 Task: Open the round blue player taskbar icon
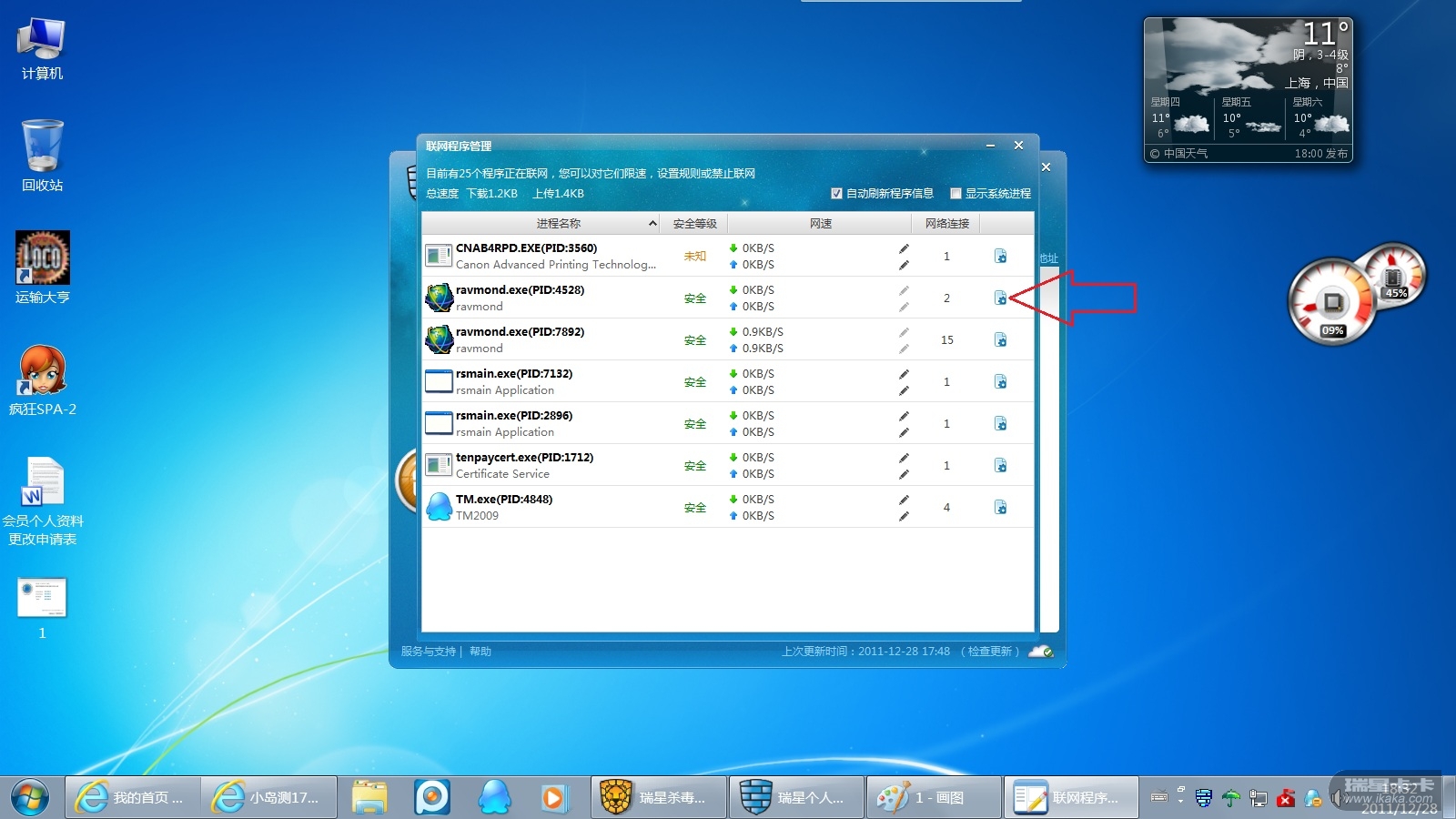pos(432,797)
